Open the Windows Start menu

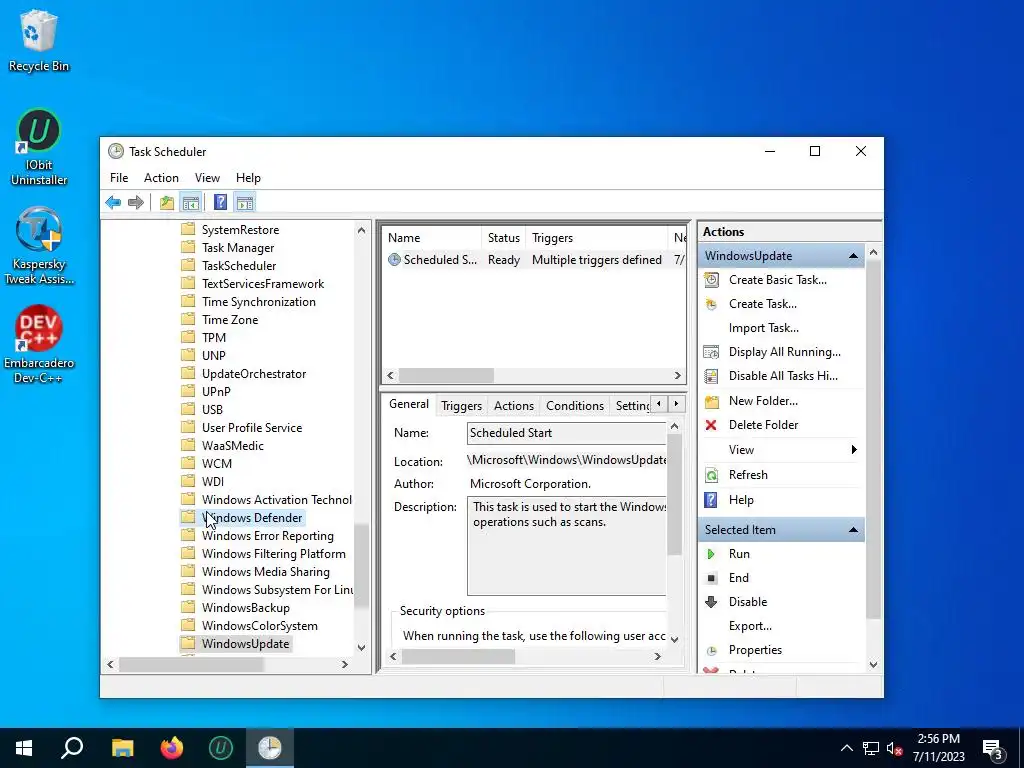coord(24,748)
